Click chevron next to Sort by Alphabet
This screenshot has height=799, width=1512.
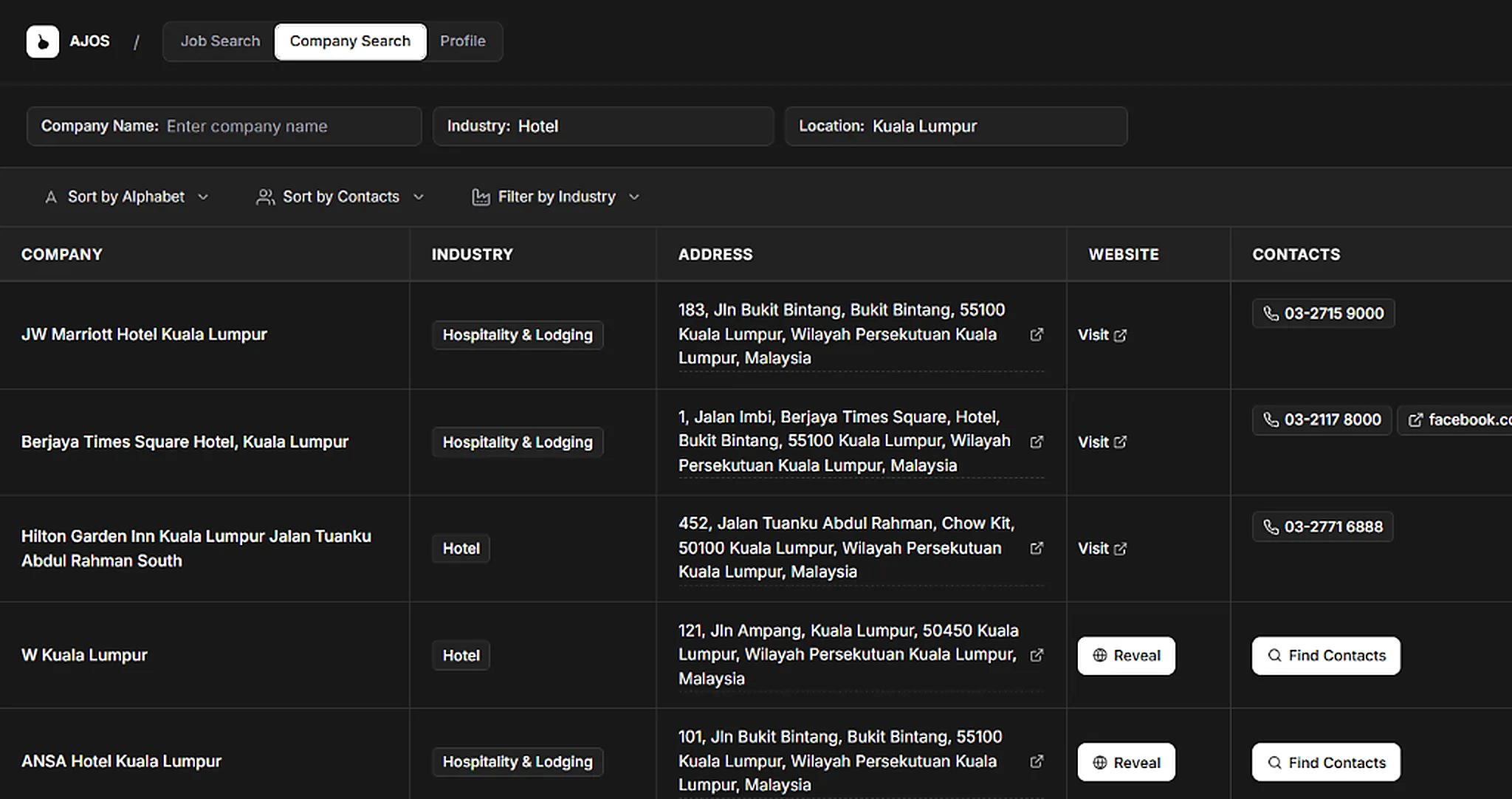pyautogui.click(x=203, y=197)
